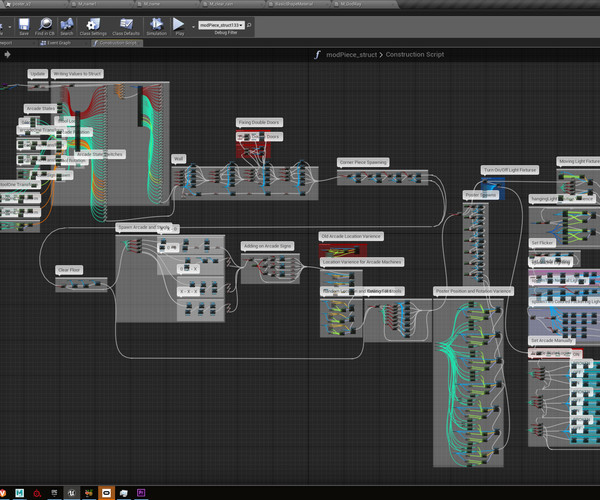Screen dimensions: 600x500
Task: Open Find in CB tool
Action: [x=45, y=24]
